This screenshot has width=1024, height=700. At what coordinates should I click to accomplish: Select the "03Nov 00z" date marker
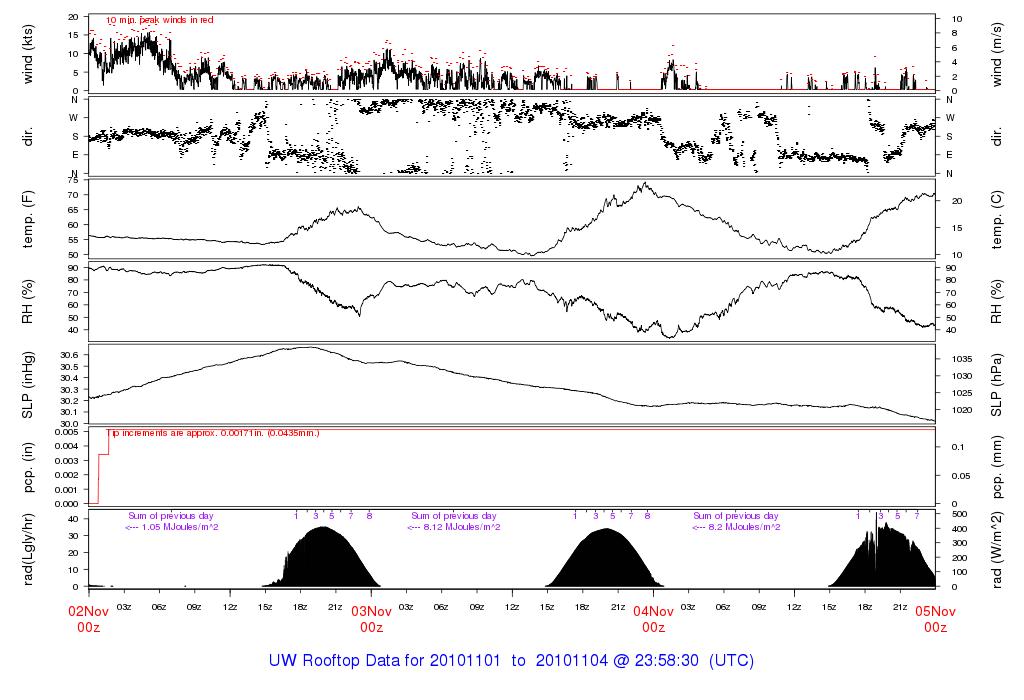click(372, 620)
